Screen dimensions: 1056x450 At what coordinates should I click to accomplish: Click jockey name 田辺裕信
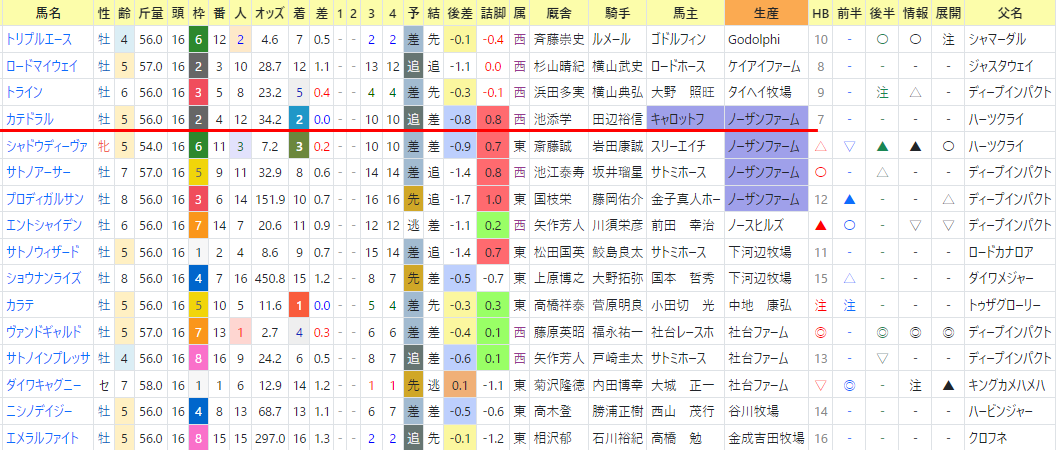(x=616, y=119)
